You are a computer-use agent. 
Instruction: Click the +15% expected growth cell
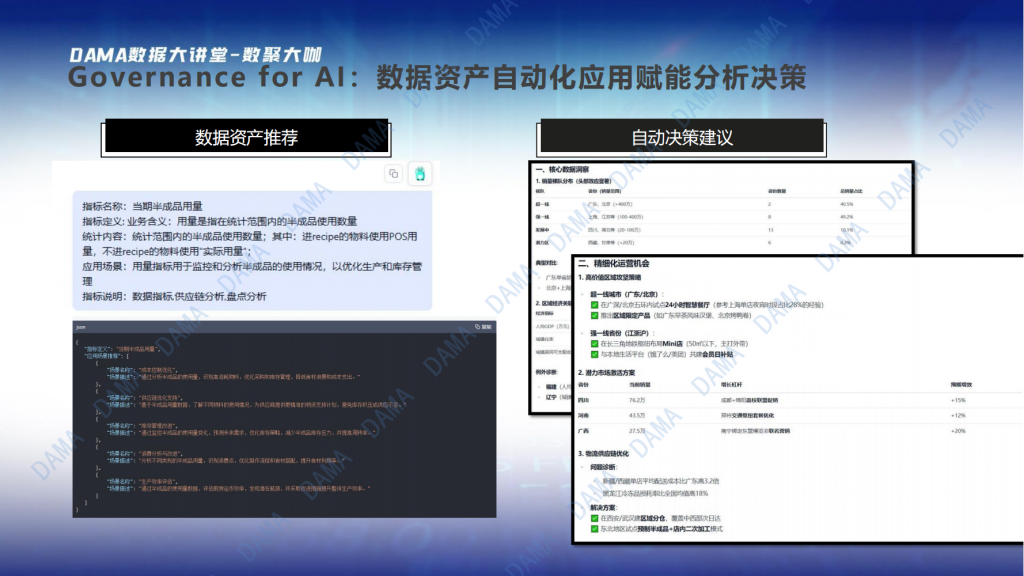tap(958, 400)
